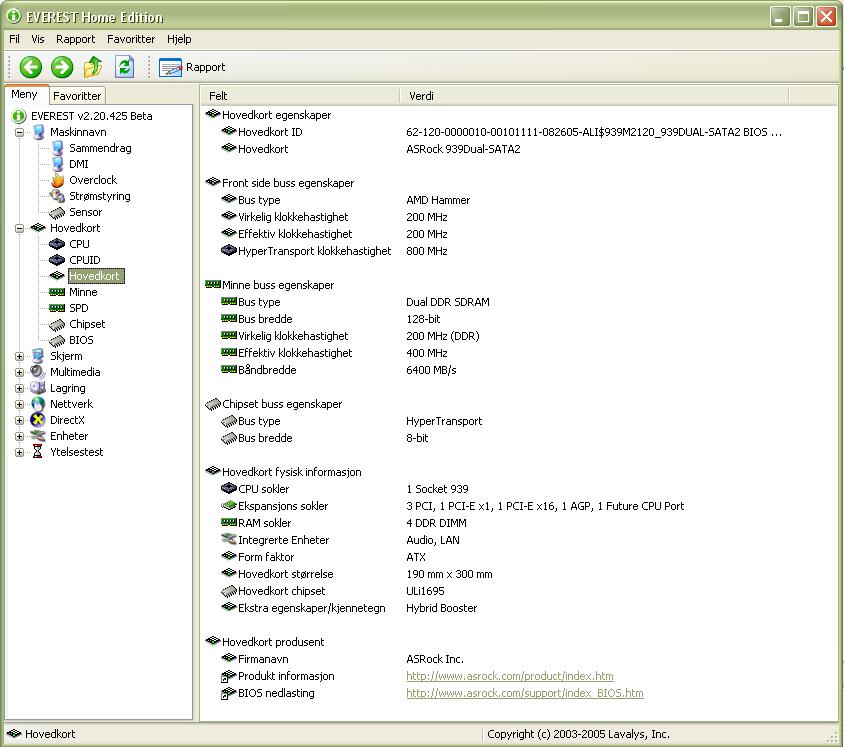This screenshot has height=747, width=844.
Task: Collapse the Maskinnavn tree node
Action: click(x=19, y=132)
